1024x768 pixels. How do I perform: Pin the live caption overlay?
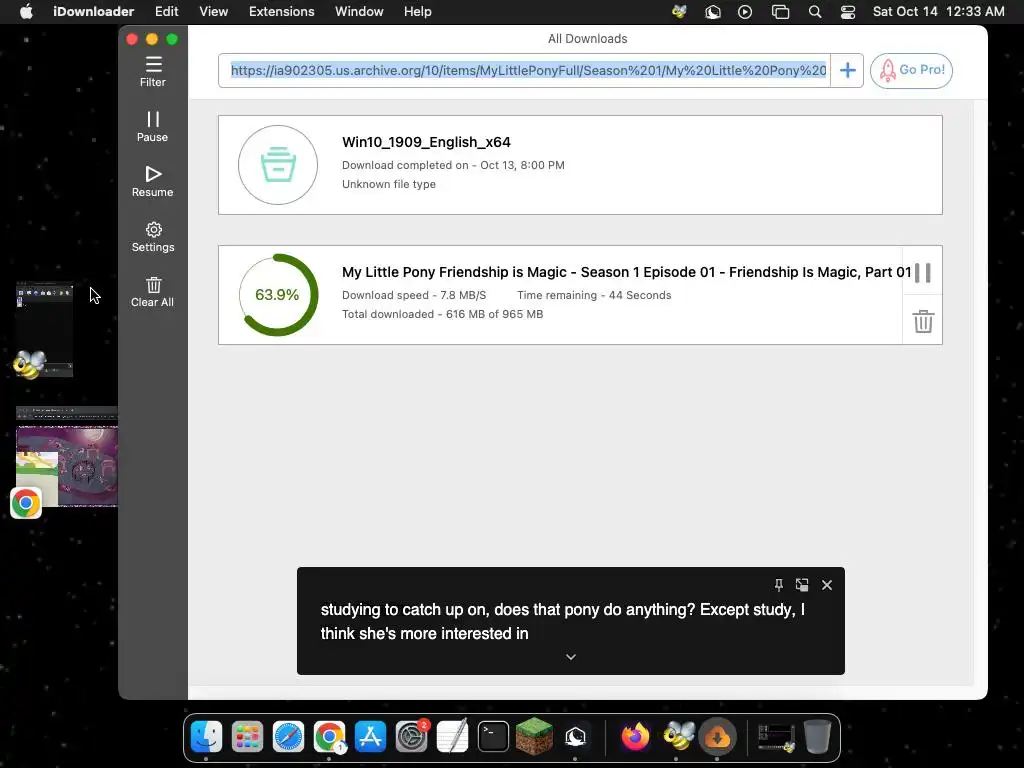click(x=778, y=585)
